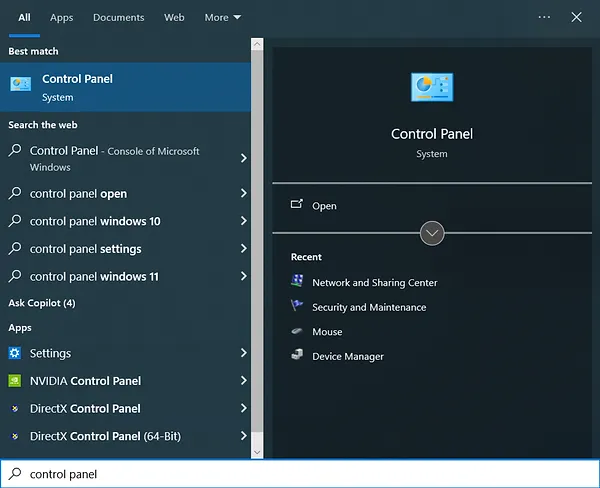The width and height of the screenshot is (600, 488).
Task: Click the magnifier icon in the search box
Action: (x=15, y=474)
